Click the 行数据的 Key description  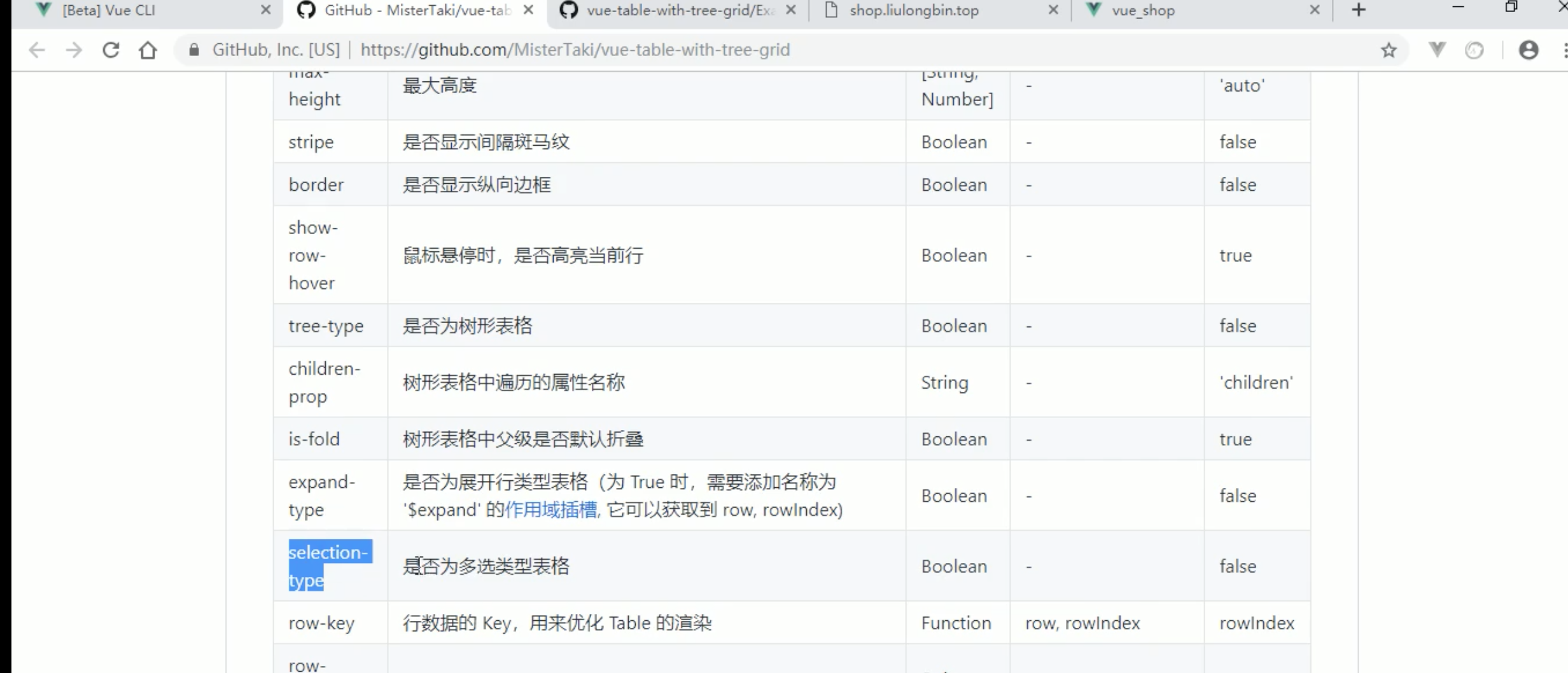pyautogui.click(x=557, y=623)
